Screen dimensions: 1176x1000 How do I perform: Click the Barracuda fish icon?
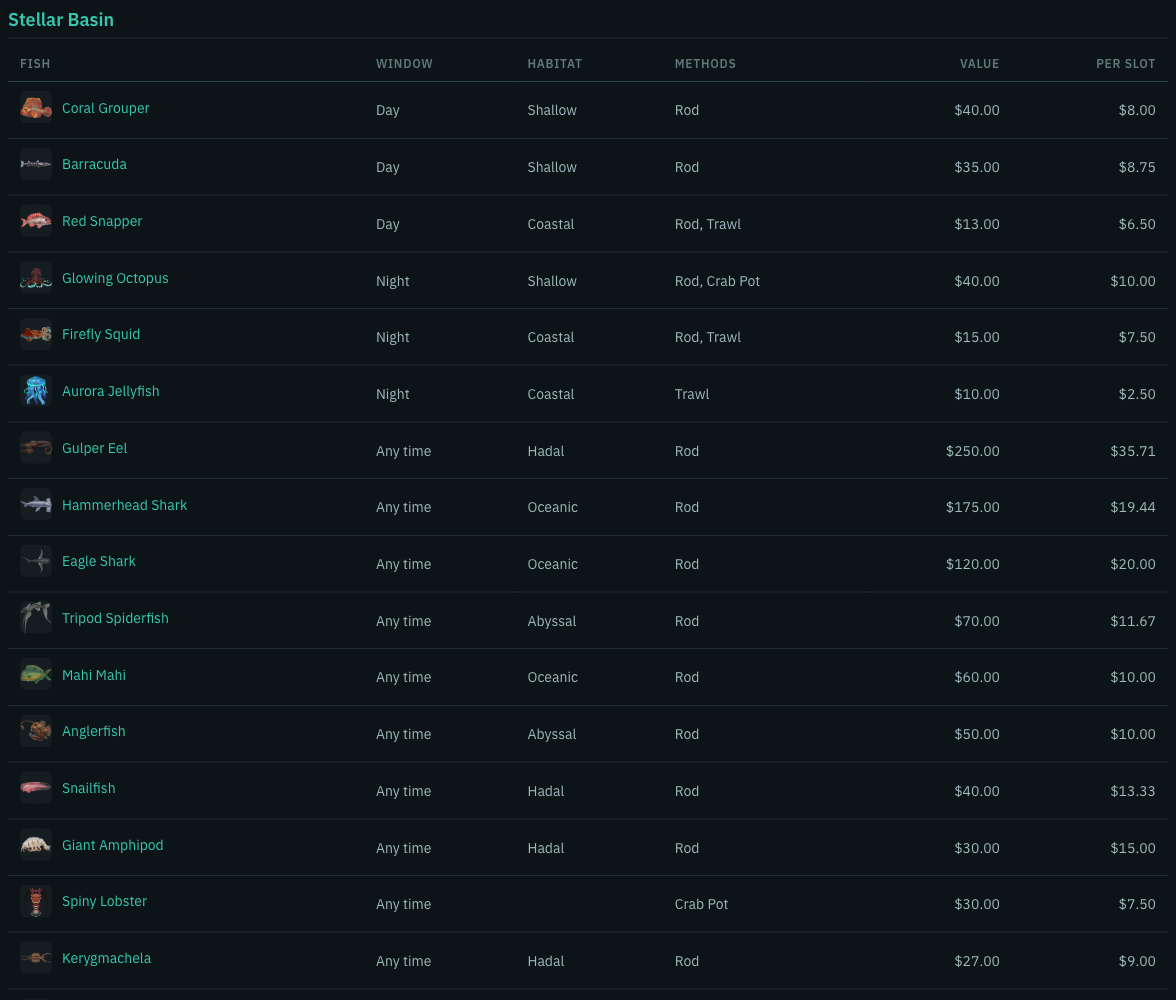[x=35, y=164]
